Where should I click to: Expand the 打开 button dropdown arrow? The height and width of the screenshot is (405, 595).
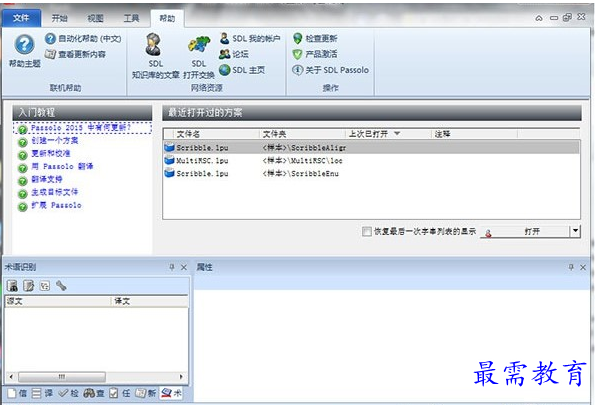tap(575, 231)
